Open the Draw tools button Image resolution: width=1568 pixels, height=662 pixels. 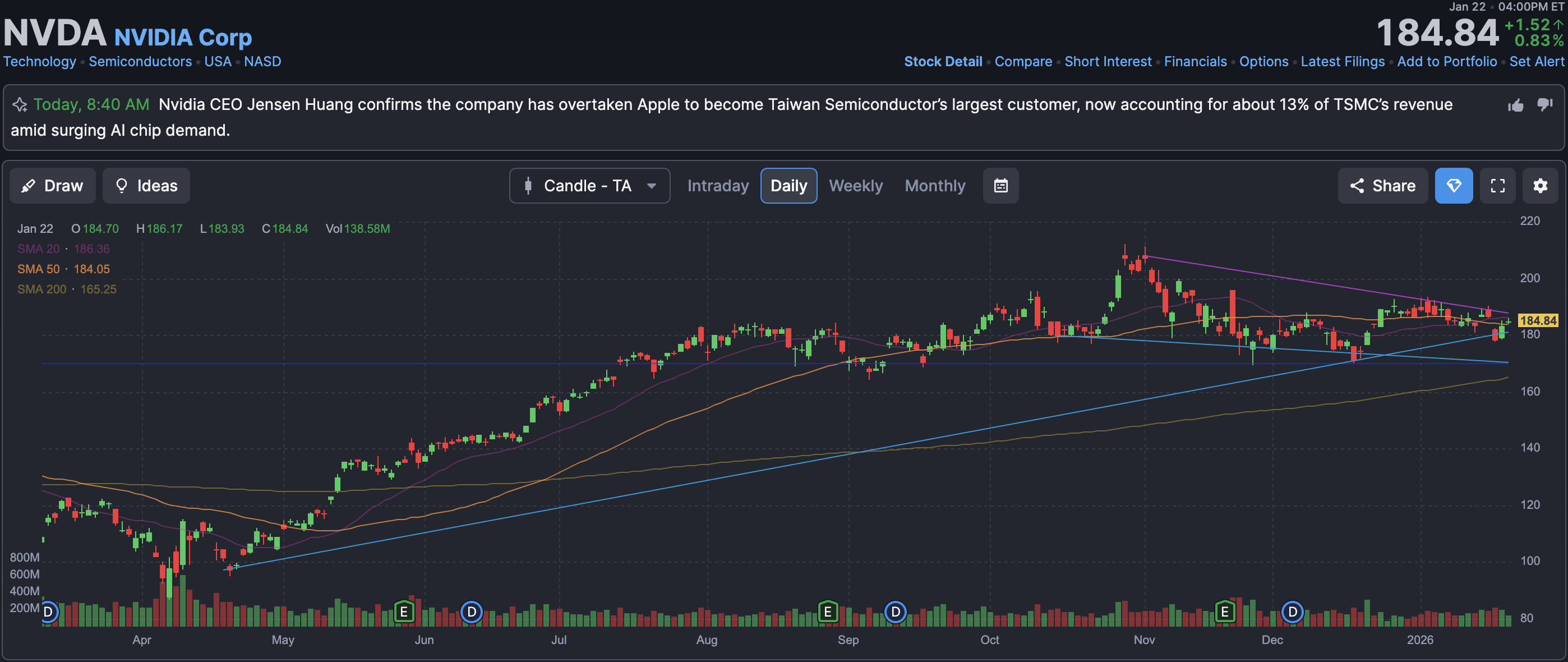pyautogui.click(x=52, y=186)
